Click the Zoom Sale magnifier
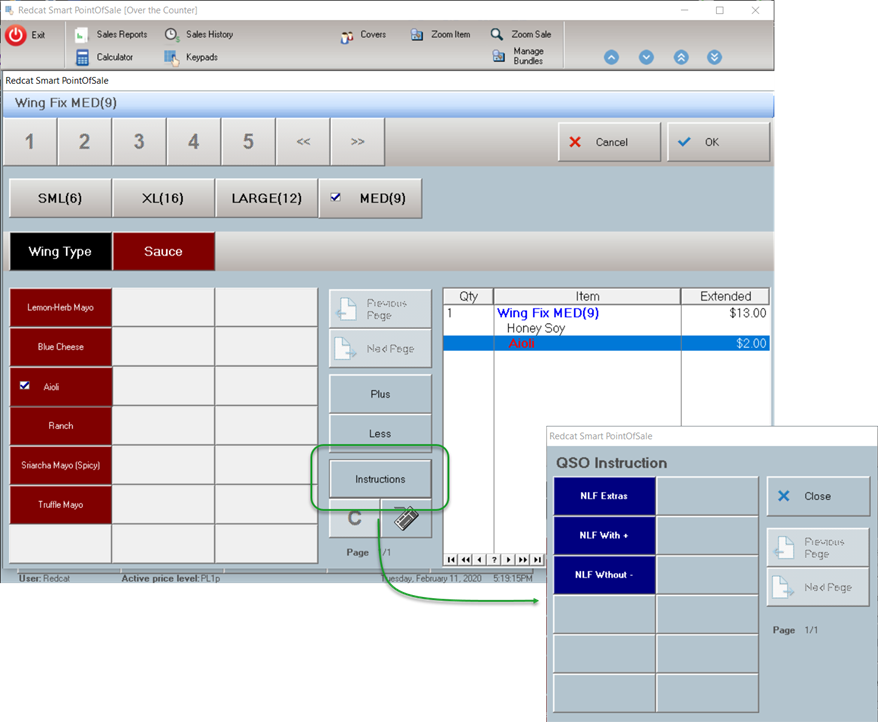This screenshot has height=722, width=878. click(497, 34)
